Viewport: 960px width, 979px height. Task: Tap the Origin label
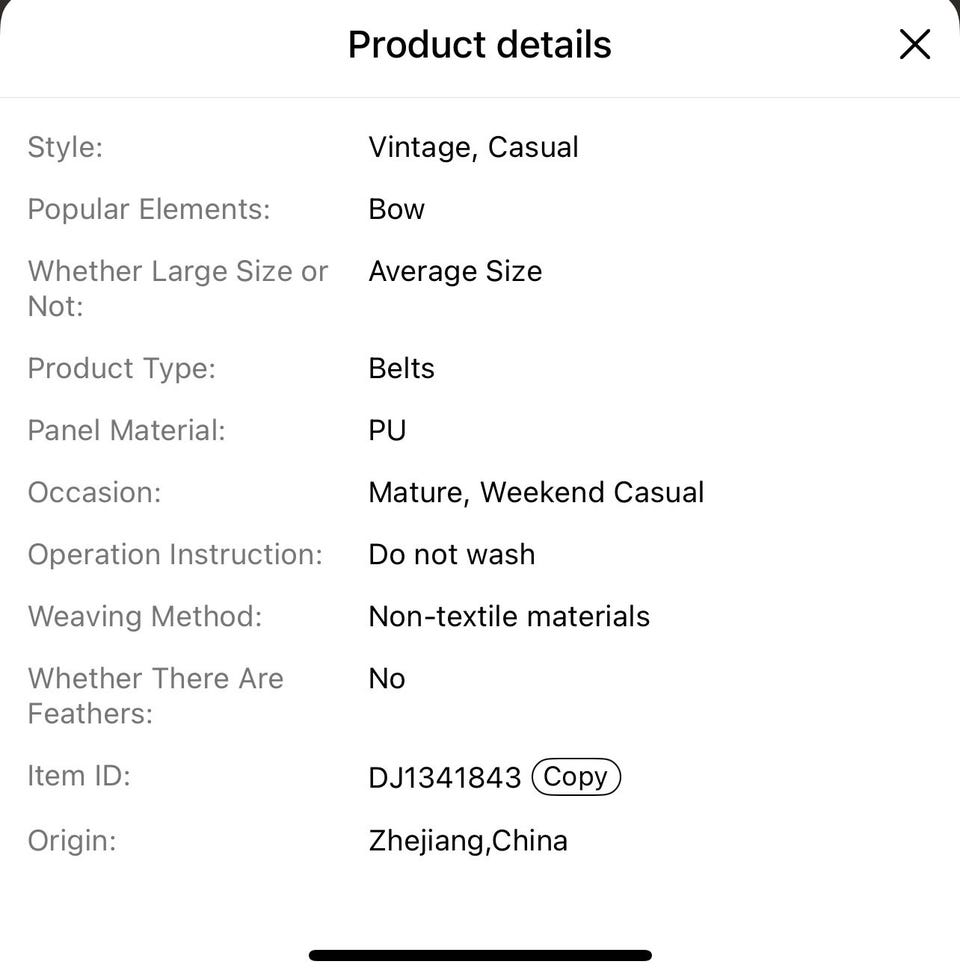(72, 840)
